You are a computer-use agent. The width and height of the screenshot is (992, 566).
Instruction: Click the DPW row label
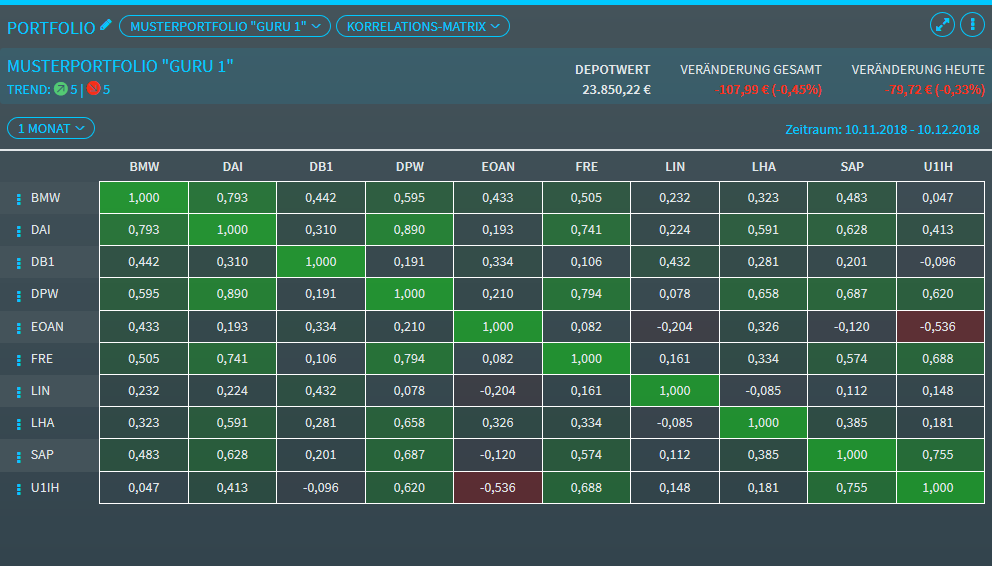coord(45,295)
